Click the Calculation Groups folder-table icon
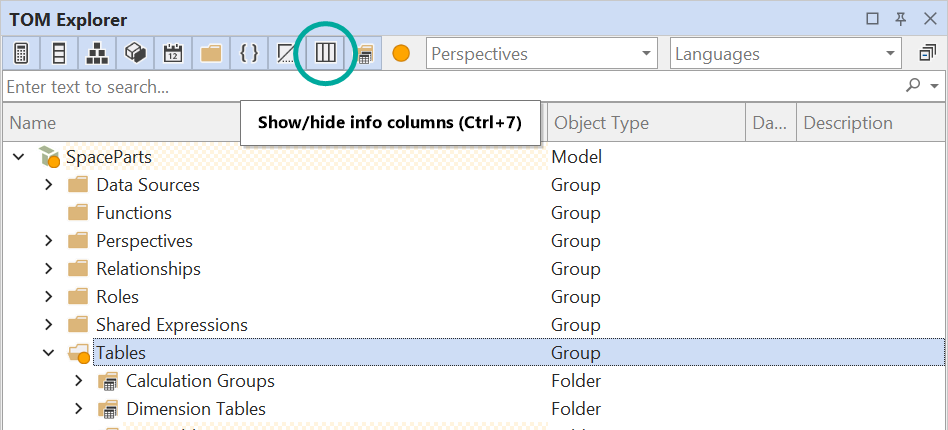This screenshot has width=948, height=430. (x=108, y=382)
